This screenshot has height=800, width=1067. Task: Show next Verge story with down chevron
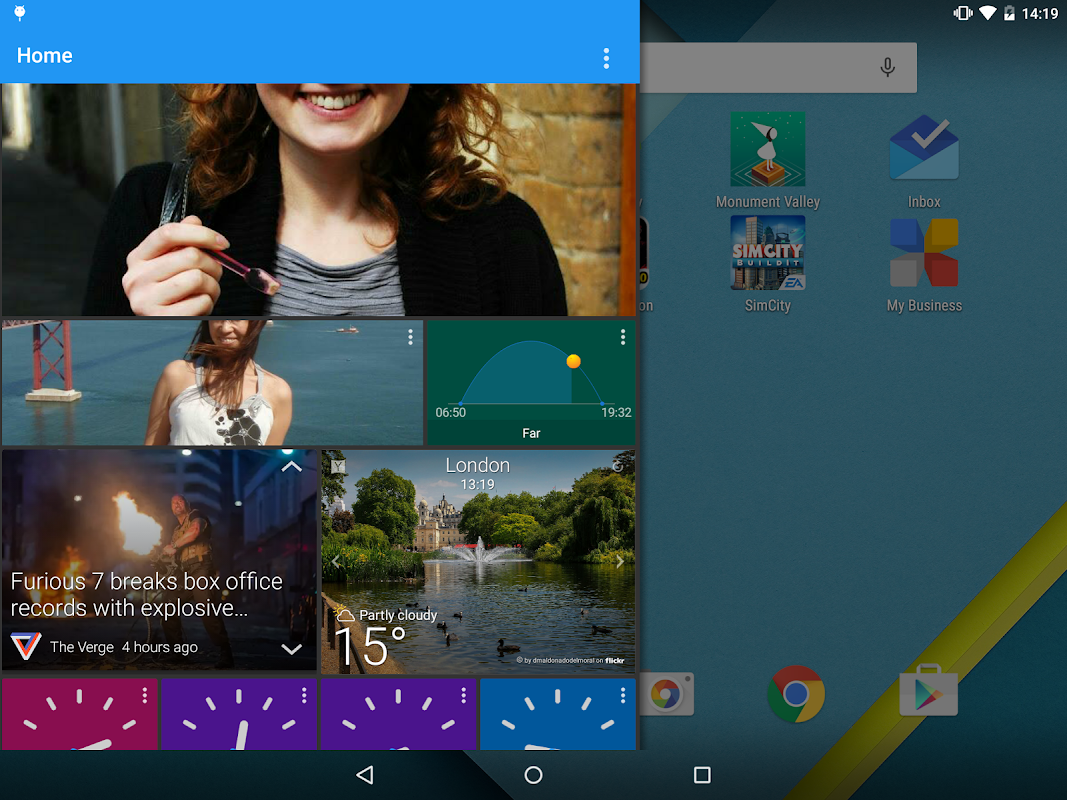291,648
